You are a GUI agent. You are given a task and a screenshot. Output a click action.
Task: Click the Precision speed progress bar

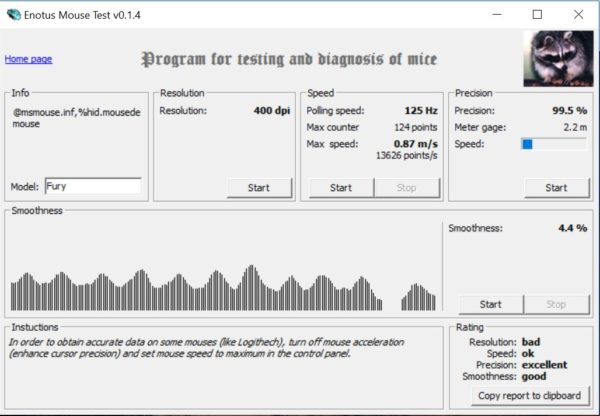point(553,144)
